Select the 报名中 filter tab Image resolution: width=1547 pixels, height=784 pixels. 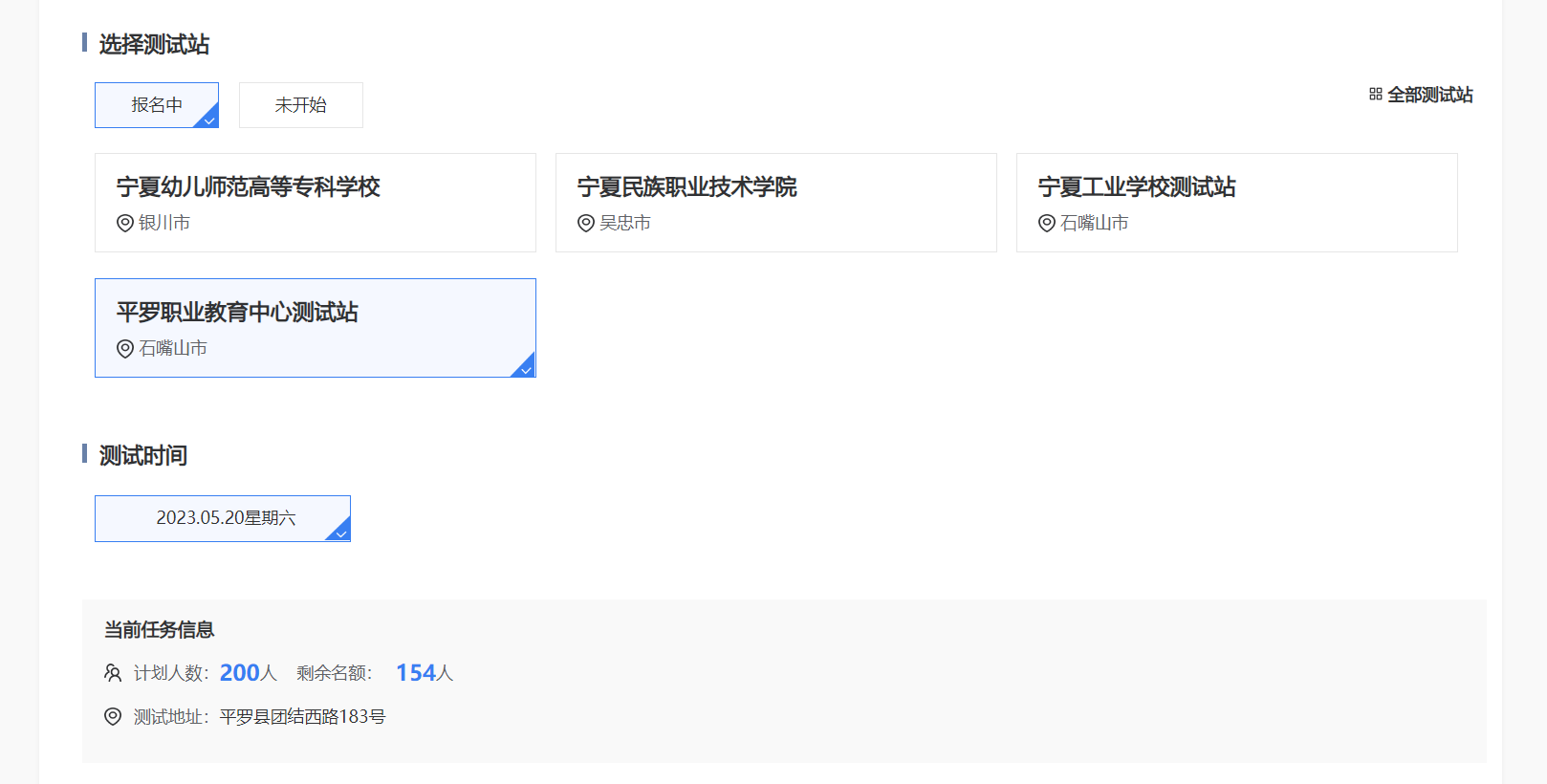pos(157,105)
